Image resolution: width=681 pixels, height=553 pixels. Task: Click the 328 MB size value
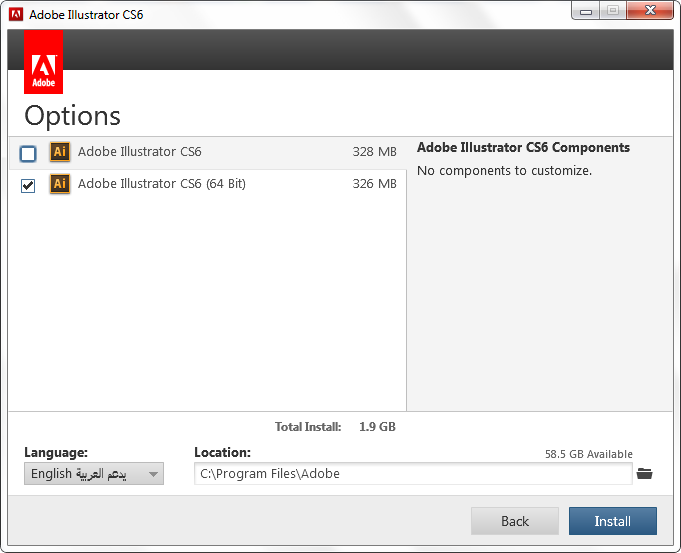pyautogui.click(x=374, y=153)
